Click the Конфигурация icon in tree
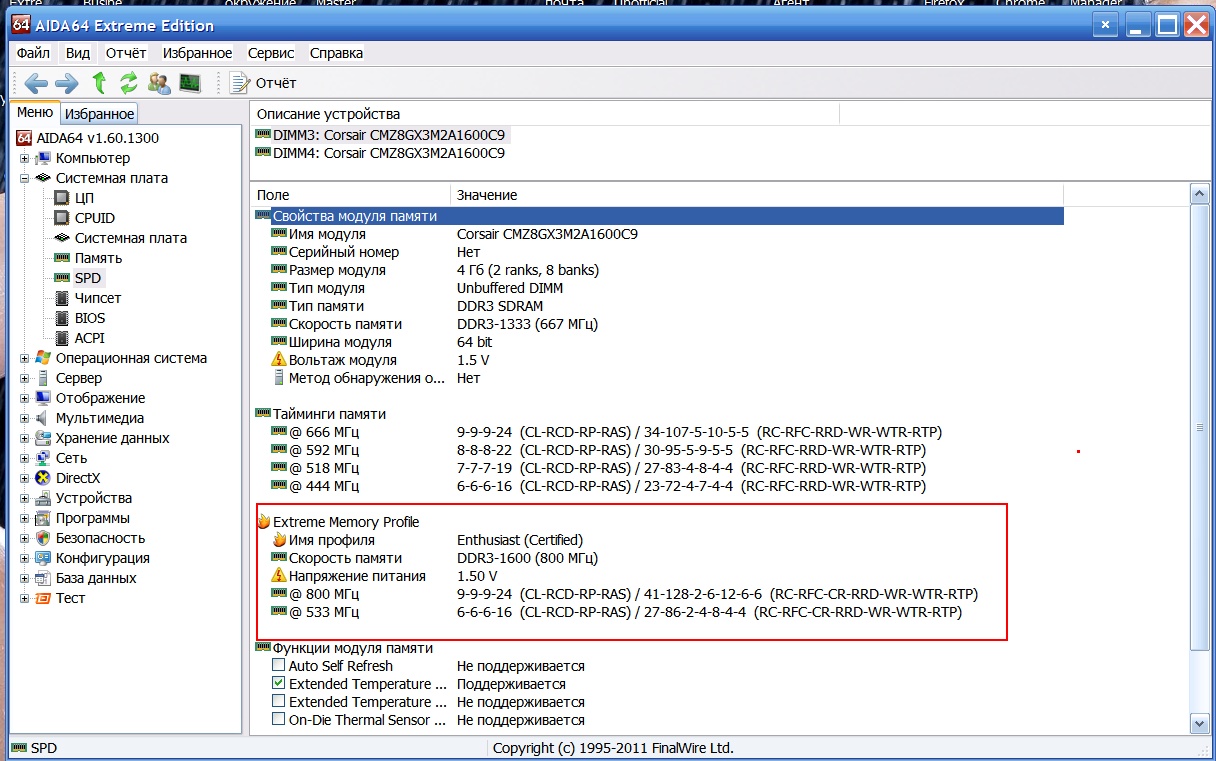 click(43, 558)
